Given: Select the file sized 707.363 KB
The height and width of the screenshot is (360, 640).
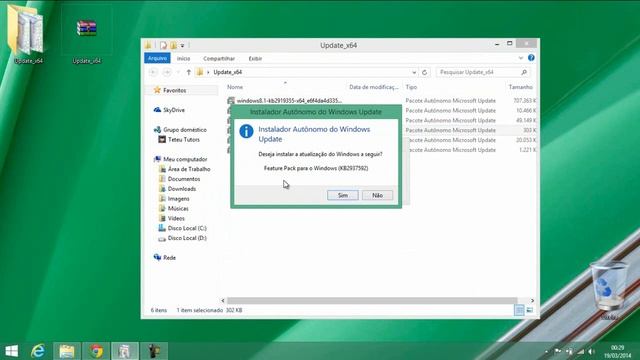Looking at the screenshot, I should pos(381,100).
